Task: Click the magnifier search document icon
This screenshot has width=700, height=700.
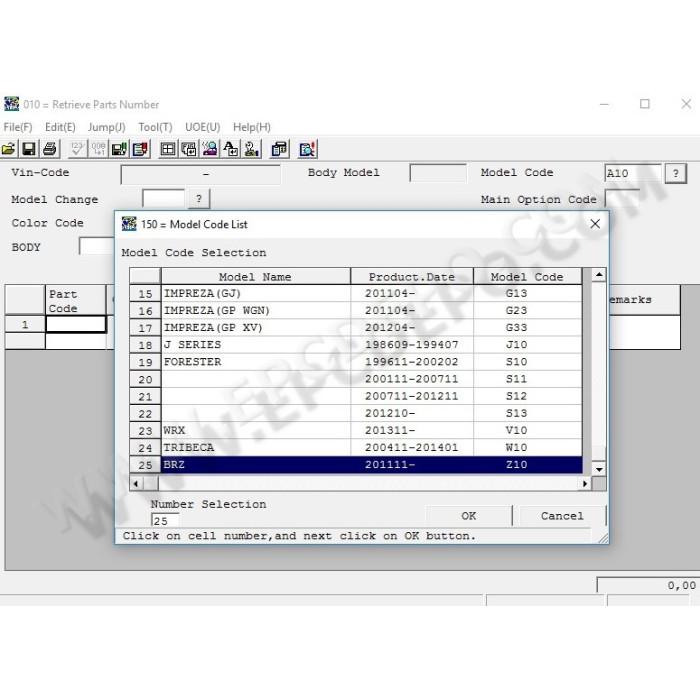Action: point(308,149)
